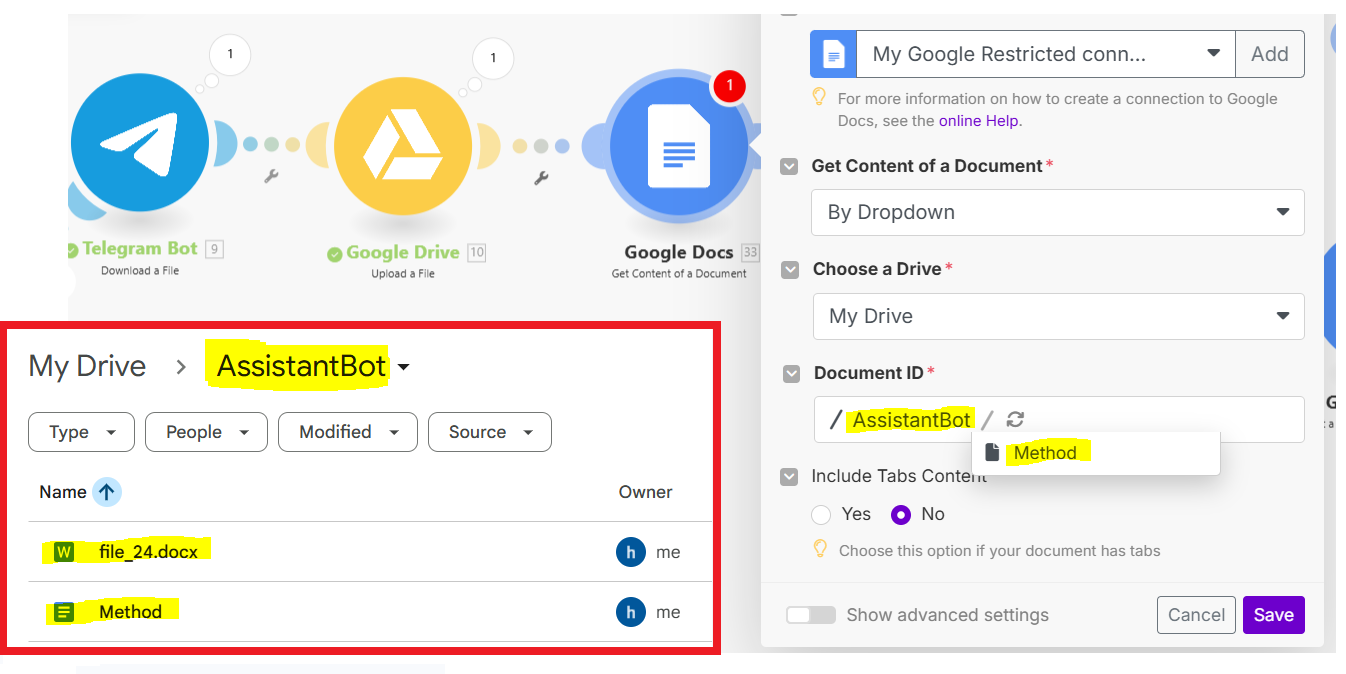
Task: Collapse the Include Tabs Content field
Action: 790,477
